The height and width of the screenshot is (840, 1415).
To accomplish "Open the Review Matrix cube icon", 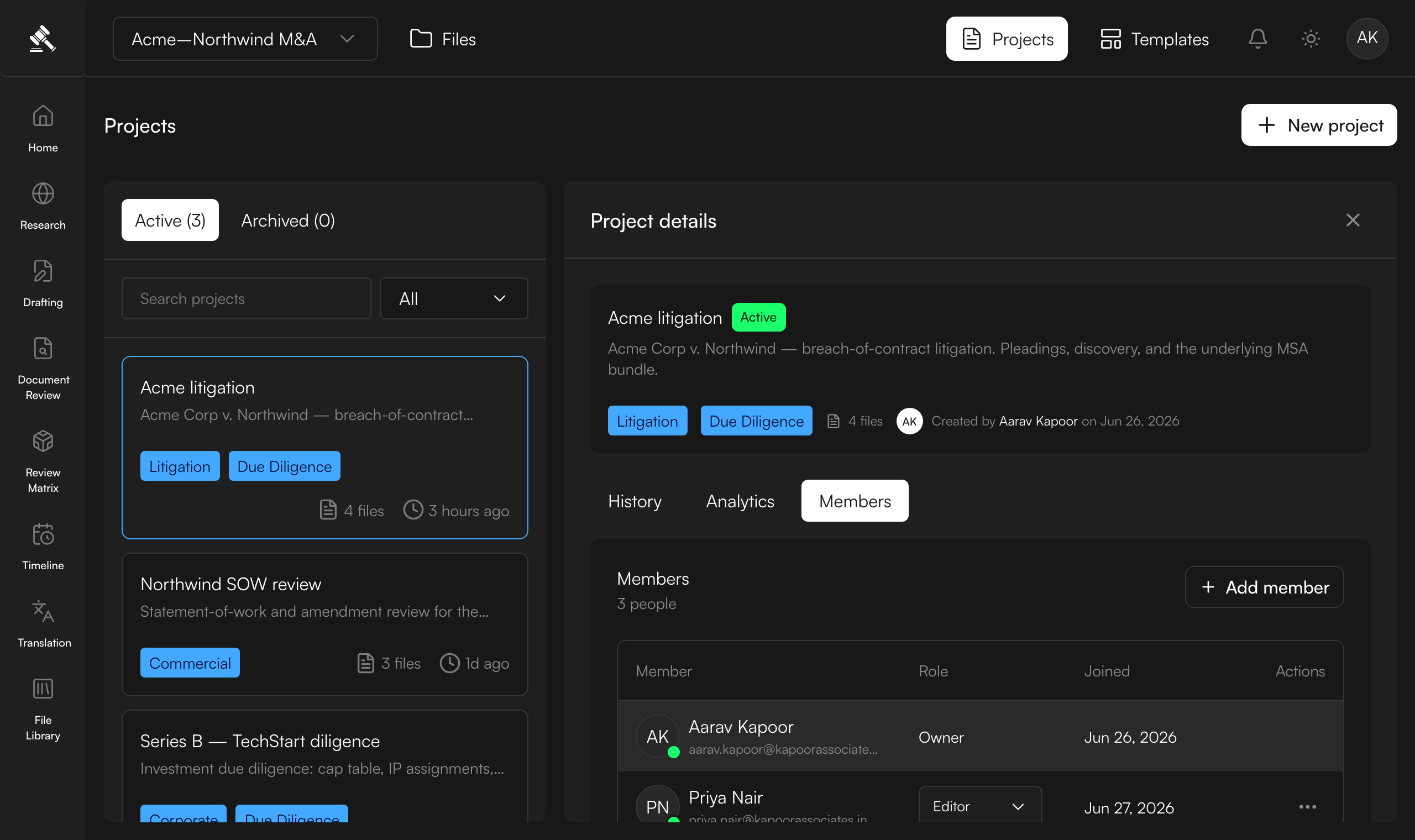I will coord(43,441).
